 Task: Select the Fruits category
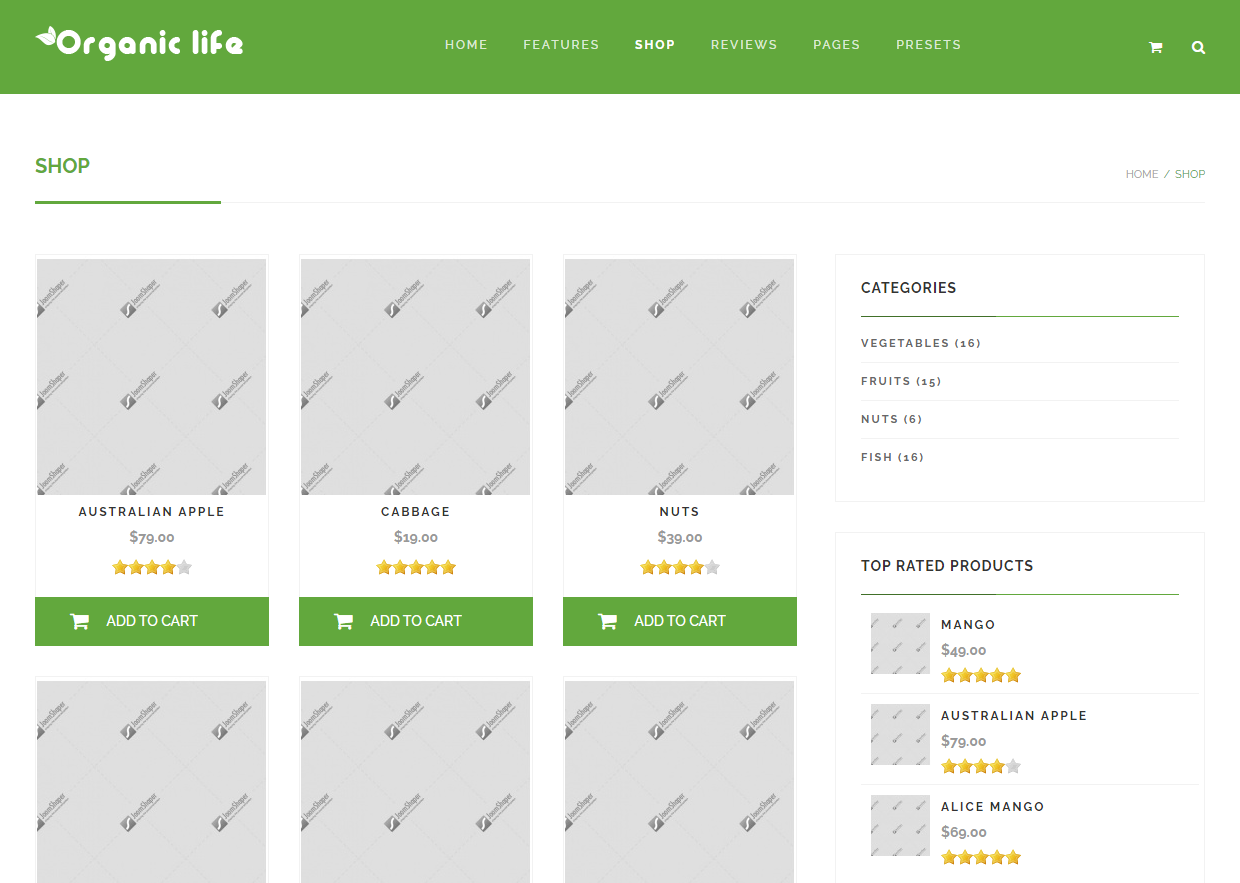(x=901, y=381)
